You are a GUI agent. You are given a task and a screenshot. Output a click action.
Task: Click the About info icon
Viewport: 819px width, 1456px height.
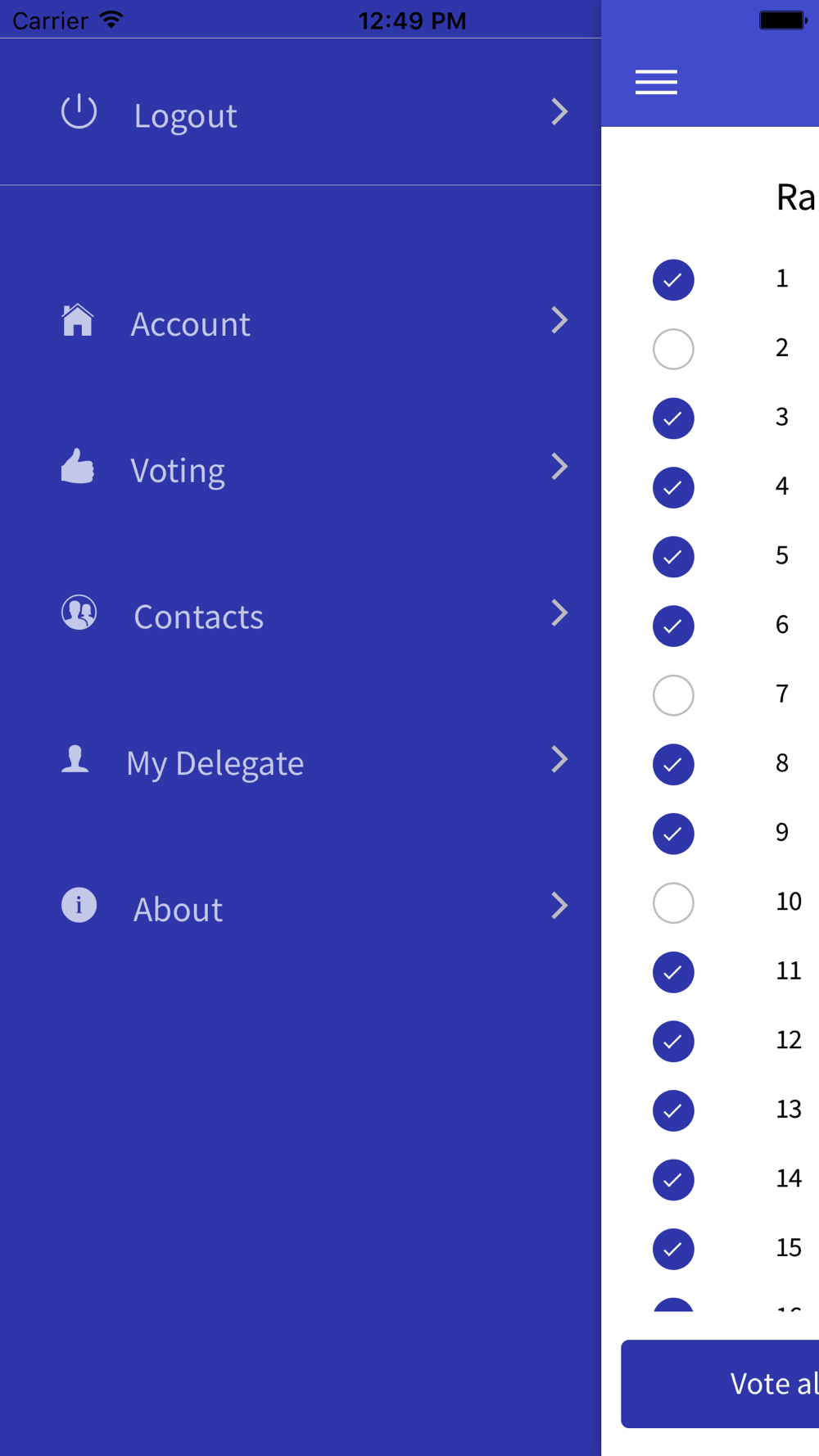point(79,906)
